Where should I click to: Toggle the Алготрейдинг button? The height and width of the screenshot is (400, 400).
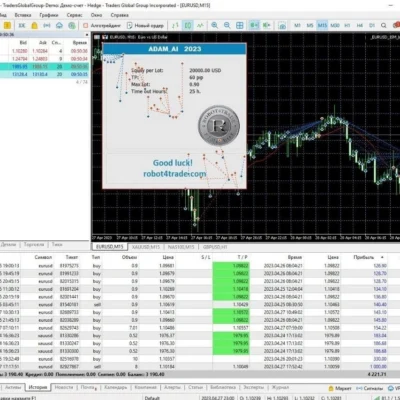coord(102,25)
